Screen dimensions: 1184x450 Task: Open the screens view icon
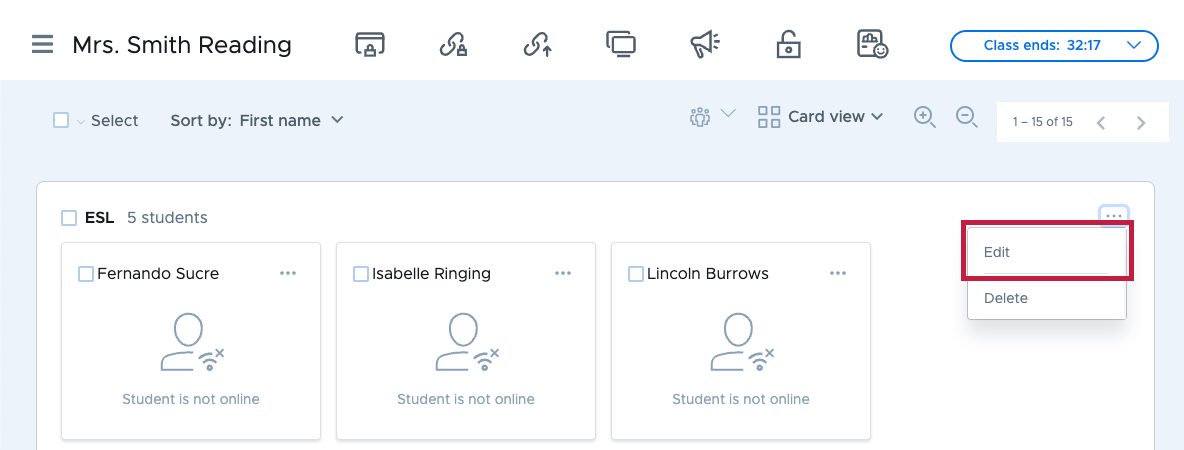621,44
